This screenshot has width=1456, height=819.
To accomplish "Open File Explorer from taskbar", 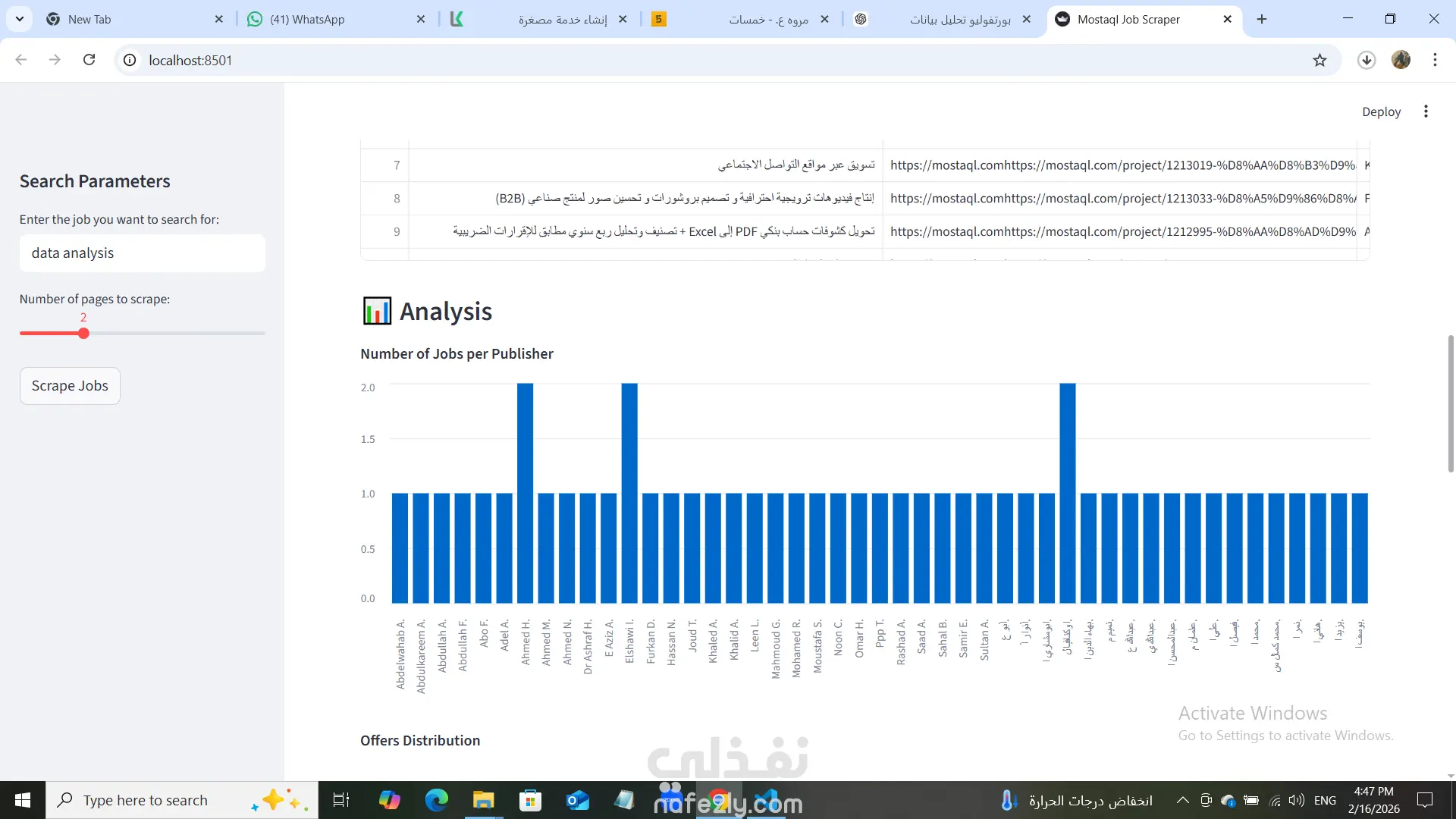I will pyautogui.click(x=483, y=800).
